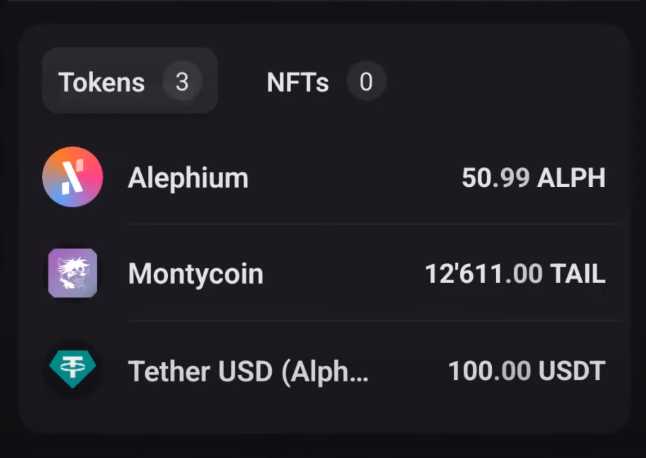Open the truncated Tether USD token name

[x=248, y=372]
